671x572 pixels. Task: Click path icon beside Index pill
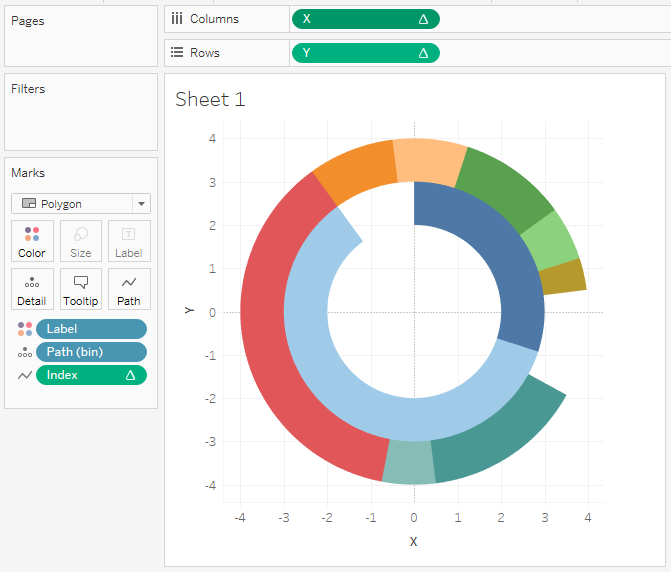25,375
